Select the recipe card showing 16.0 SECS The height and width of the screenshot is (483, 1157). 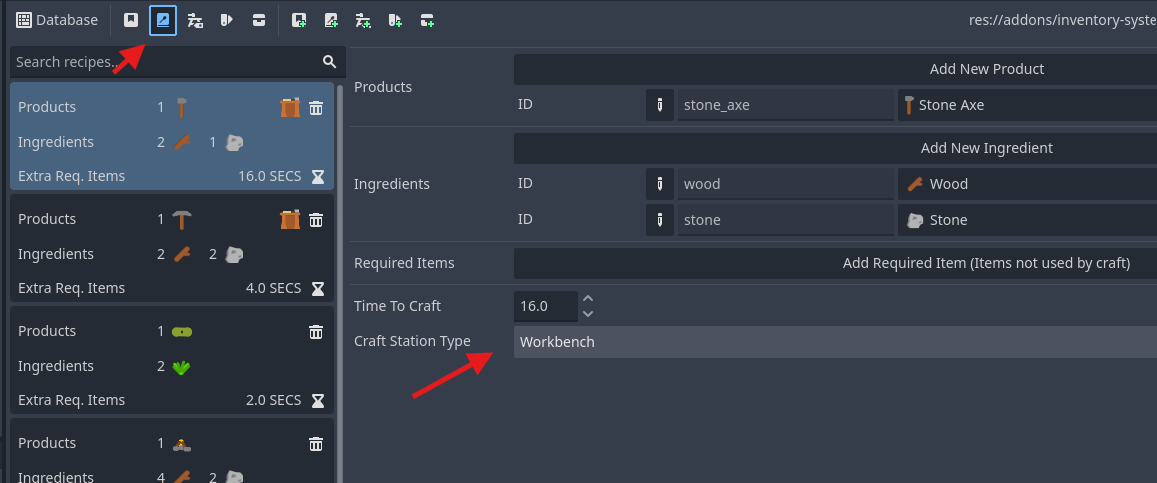[x=172, y=136]
